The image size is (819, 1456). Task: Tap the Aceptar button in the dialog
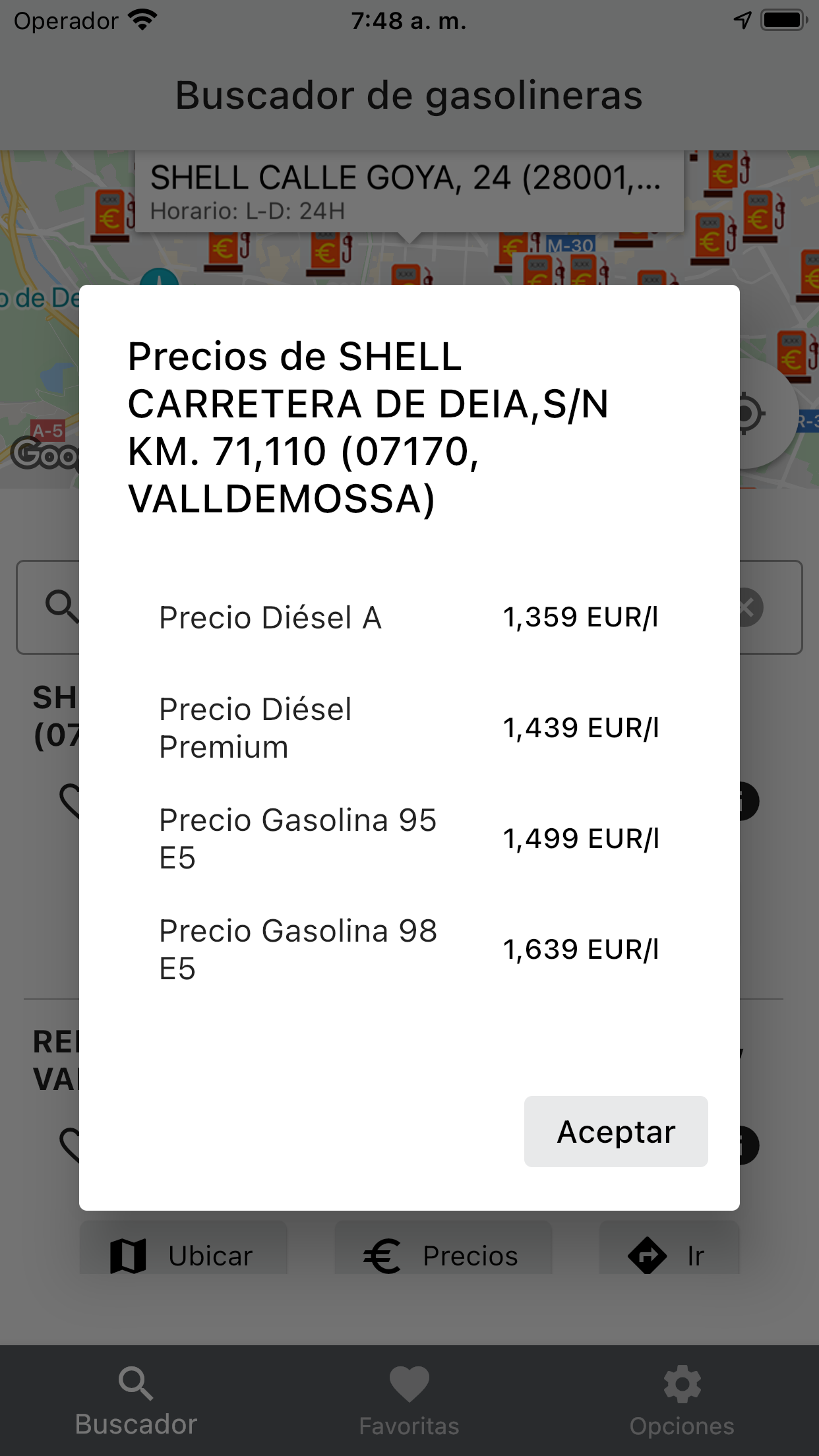click(x=616, y=1131)
